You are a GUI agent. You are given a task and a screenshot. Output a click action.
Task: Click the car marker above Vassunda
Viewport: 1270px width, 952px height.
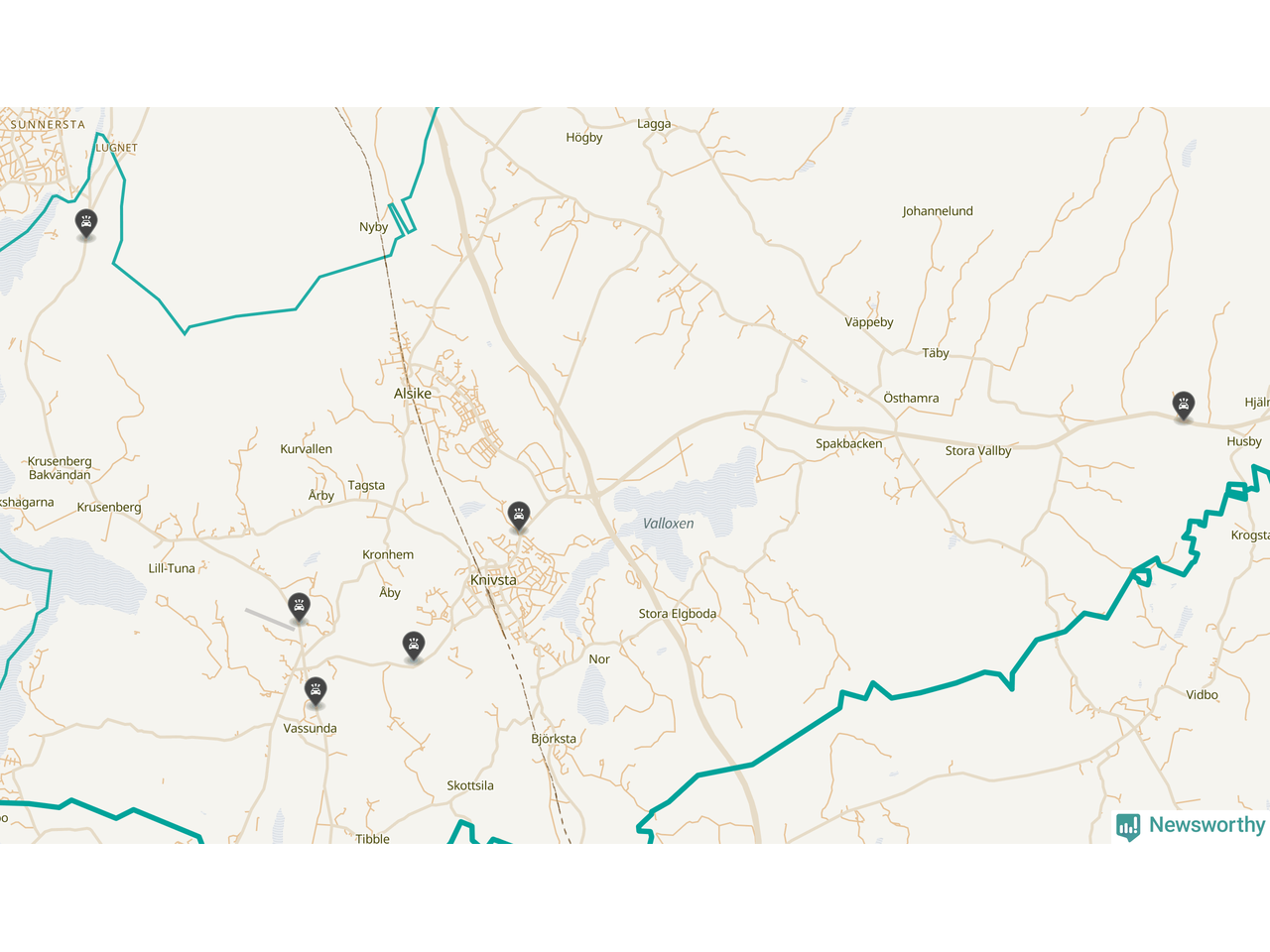click(316, 691)
